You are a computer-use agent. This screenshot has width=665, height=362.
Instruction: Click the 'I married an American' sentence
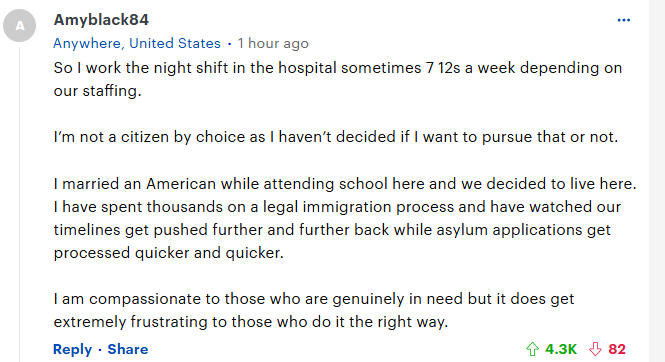point(345,184)
